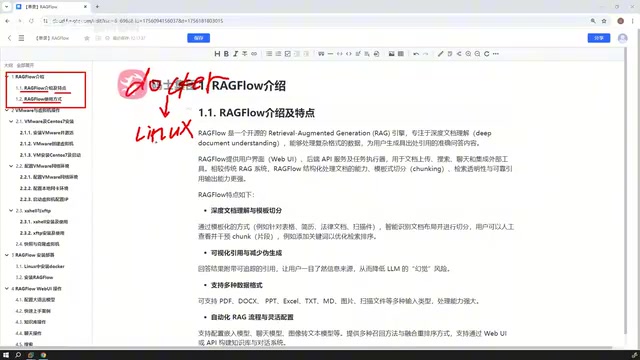This screenshot has width=640, height=360.
Task: Collapse outline section 2 VMware
Action: [x=7, y=110]
